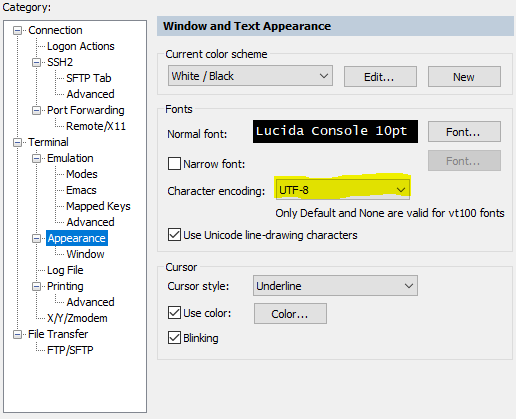Open the Remote/X11 category
Screen dimensions: 516x419
click(x=96, y=126)
